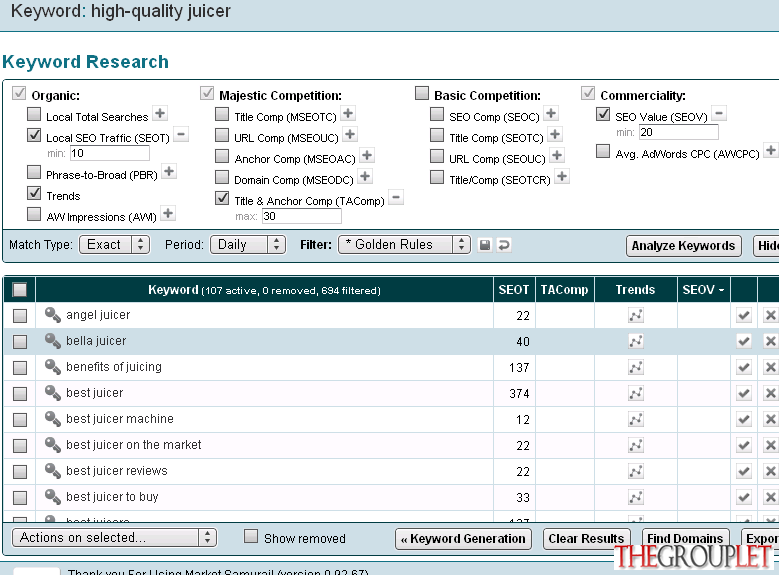
Task: Approve benefits of juicing with checkmark icon
Action: coord(744,367)
